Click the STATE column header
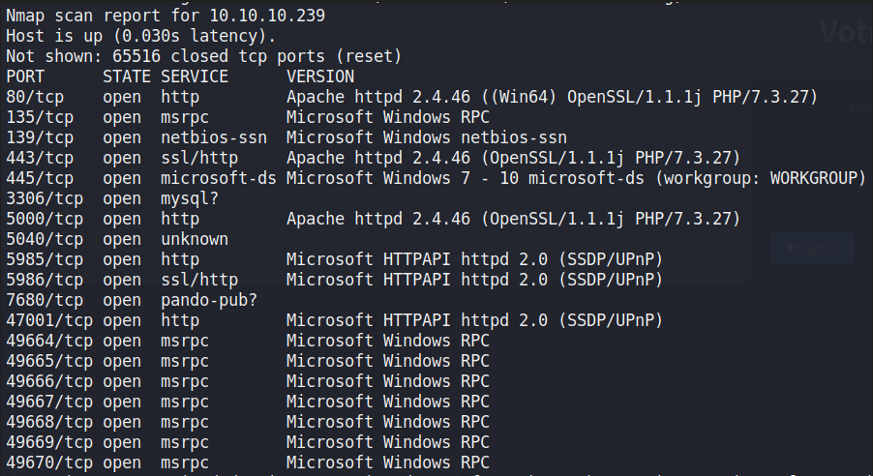The image size is (873, 476). [x=126, y=77]
